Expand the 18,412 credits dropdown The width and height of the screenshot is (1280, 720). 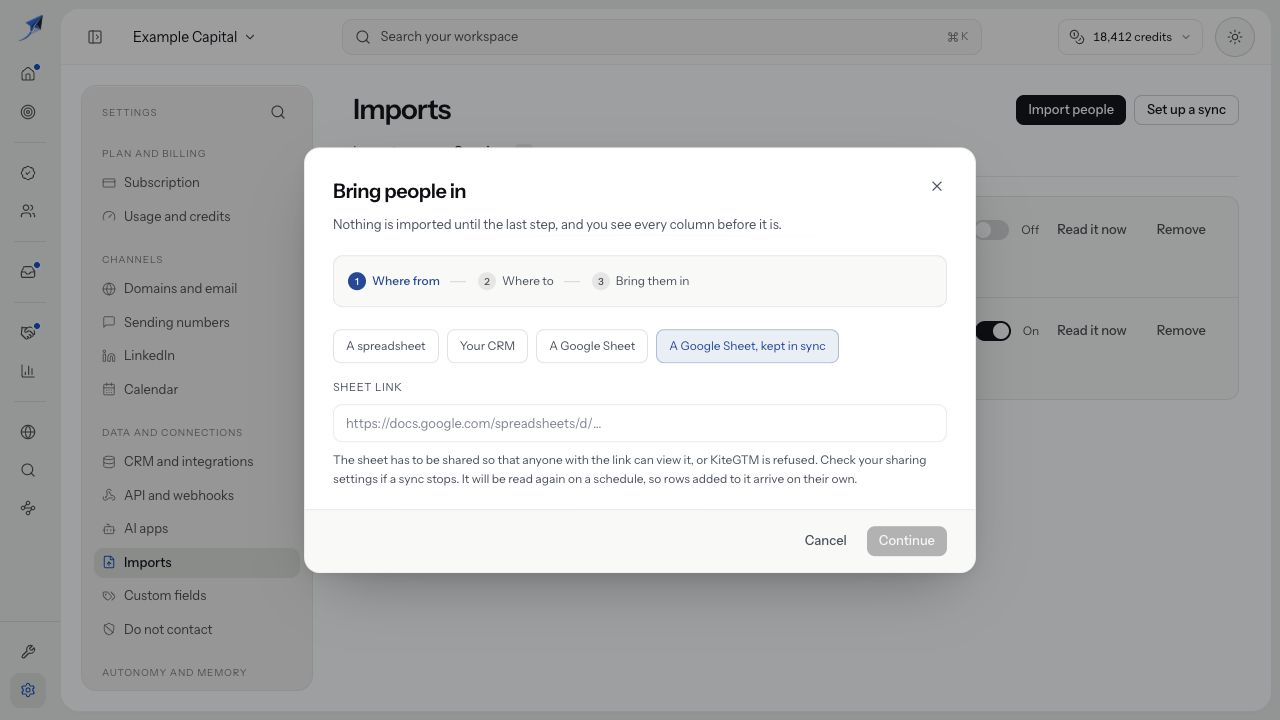(x=1131, y=37)
